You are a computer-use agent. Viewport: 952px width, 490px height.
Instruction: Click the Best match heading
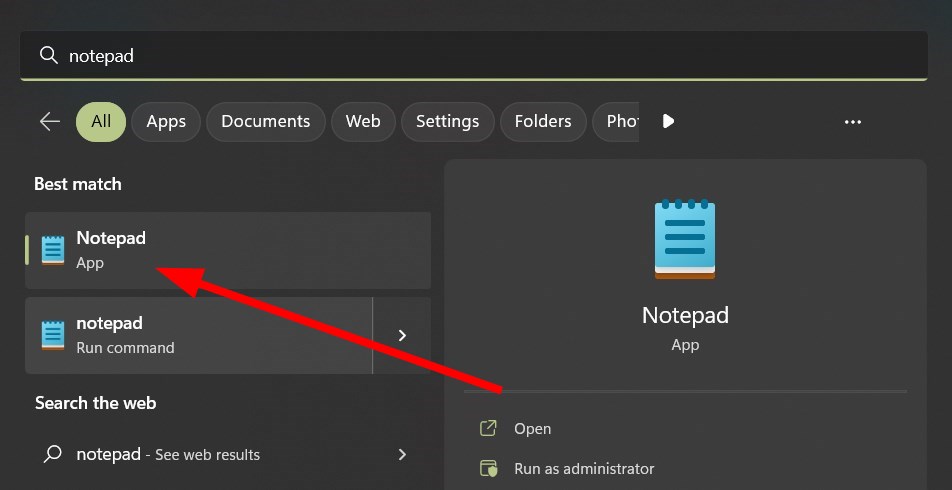point(78,184)
